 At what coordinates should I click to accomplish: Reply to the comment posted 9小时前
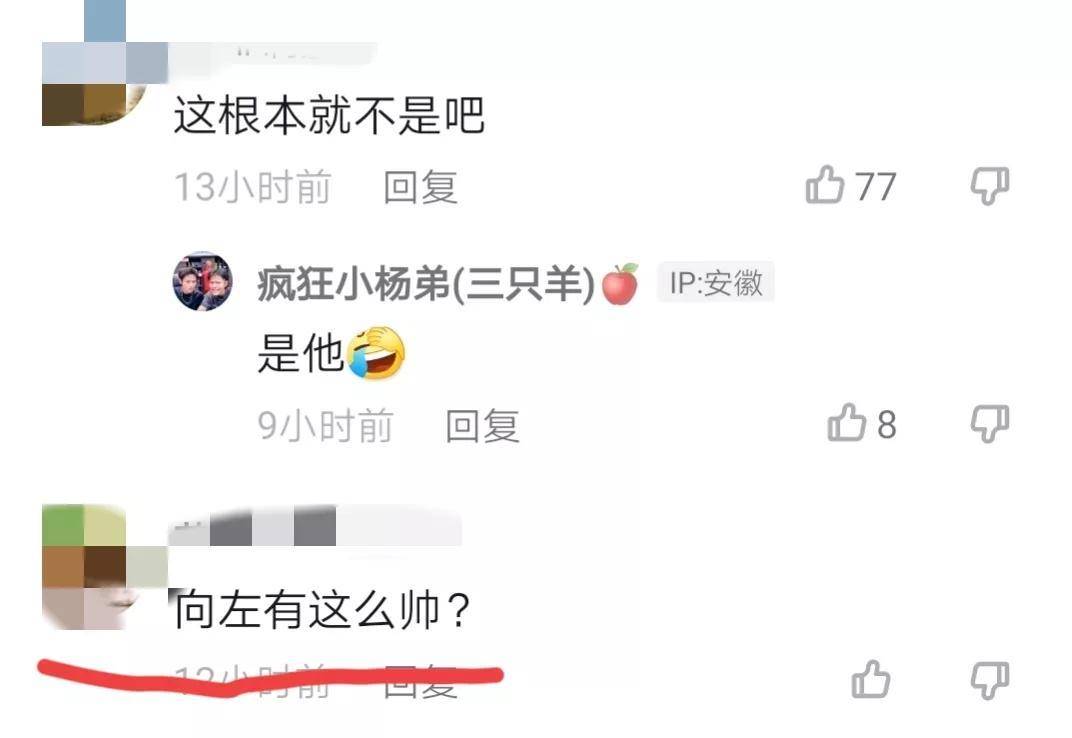click(482, 425)
